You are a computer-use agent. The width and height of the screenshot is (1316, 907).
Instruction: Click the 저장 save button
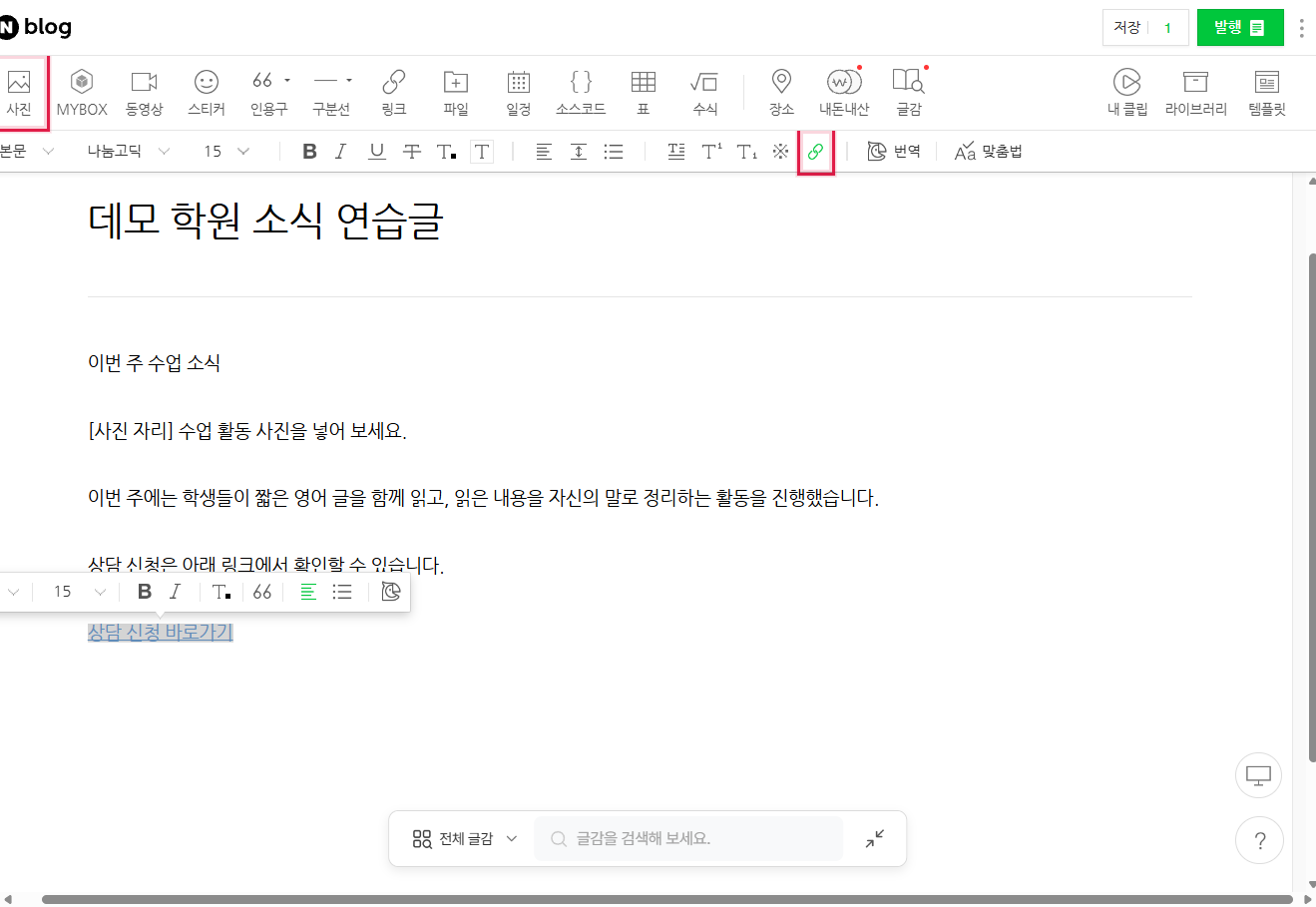tap(1127, 28)
